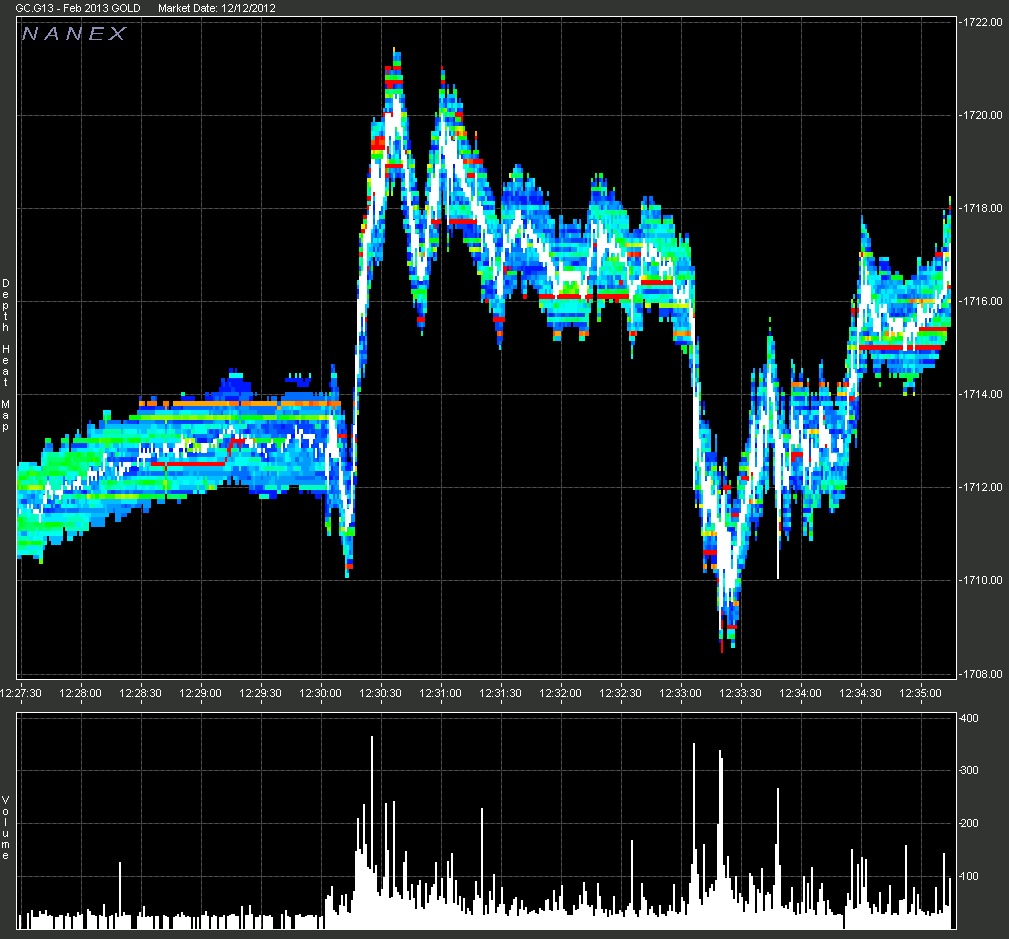The width and height of the screenshot is (1009, 939).
Task: Click the 12:31:00 time axis label
Action: (440, 693)
